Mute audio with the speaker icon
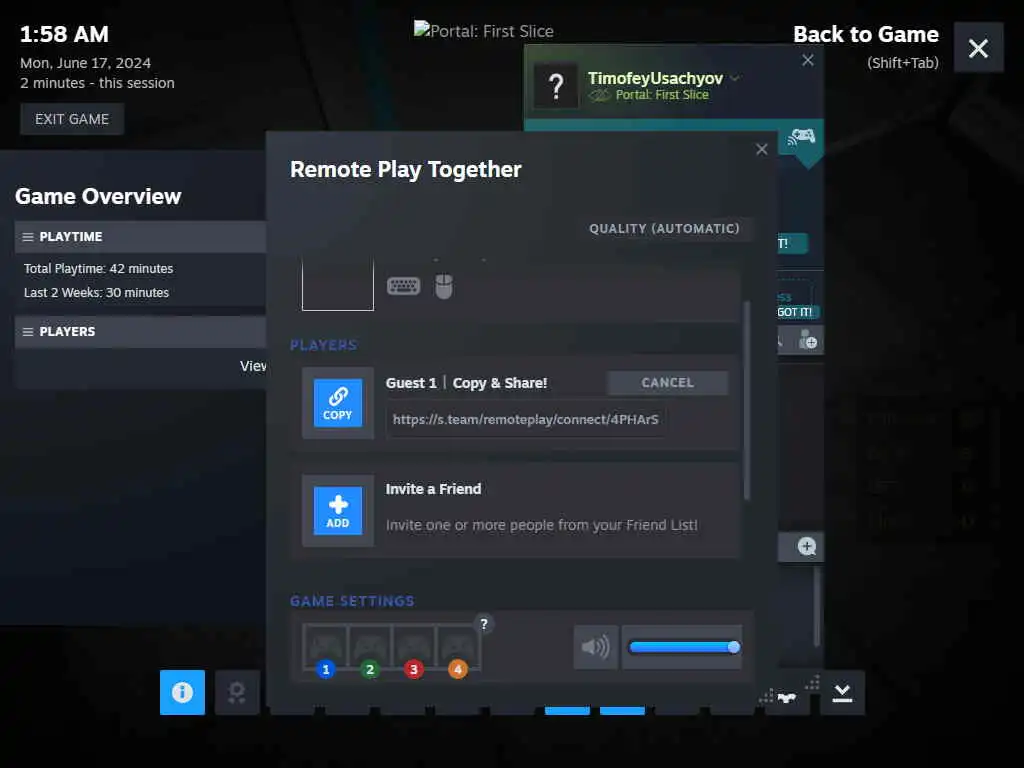 596,647
